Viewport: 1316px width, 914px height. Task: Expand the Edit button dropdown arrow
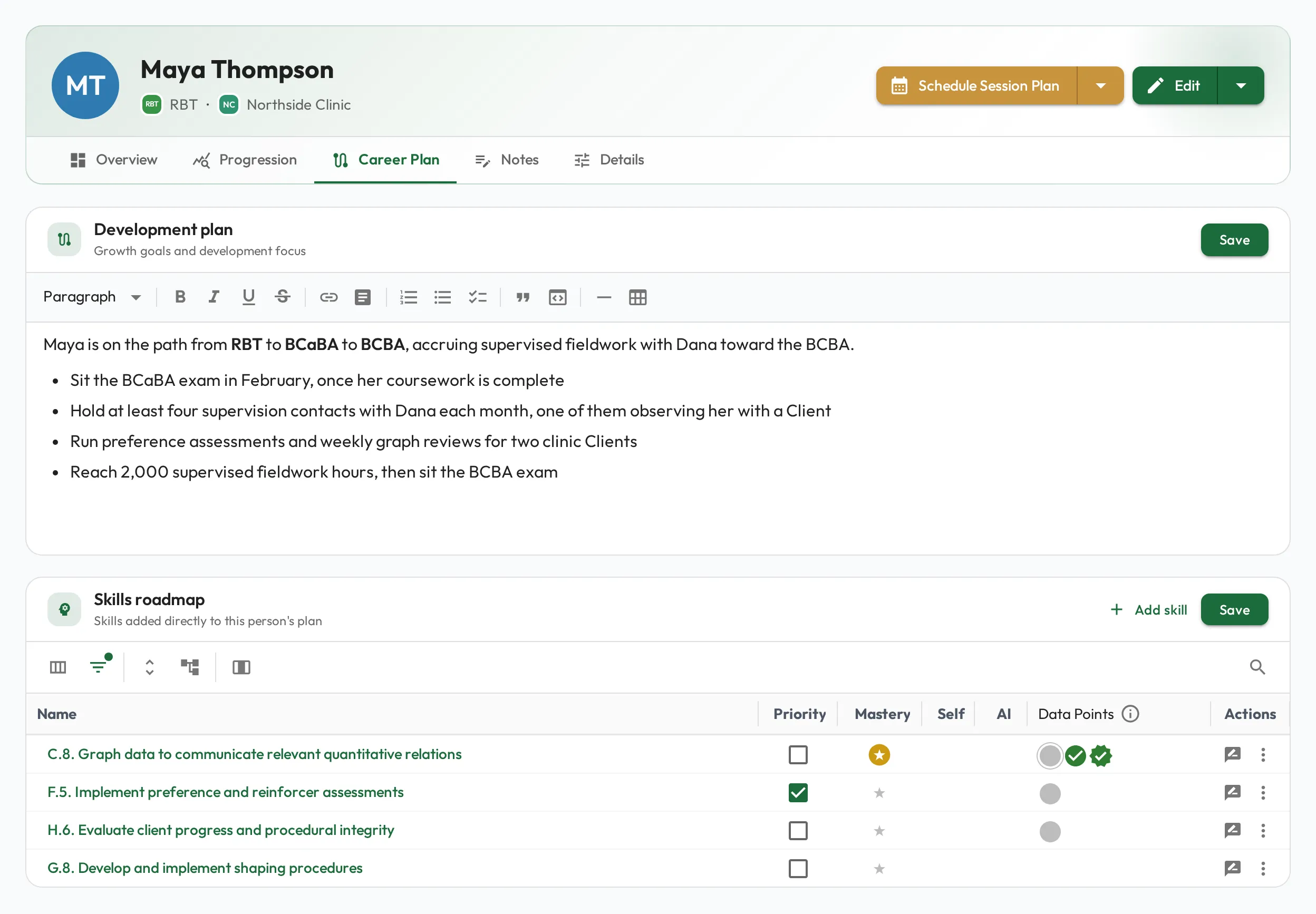[1241, 85]
